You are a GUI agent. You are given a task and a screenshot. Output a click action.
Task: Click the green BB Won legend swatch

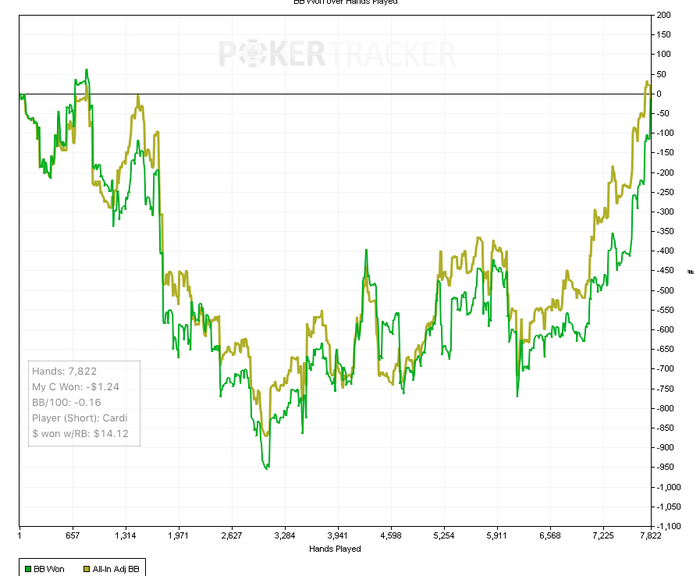click(28, 569)
